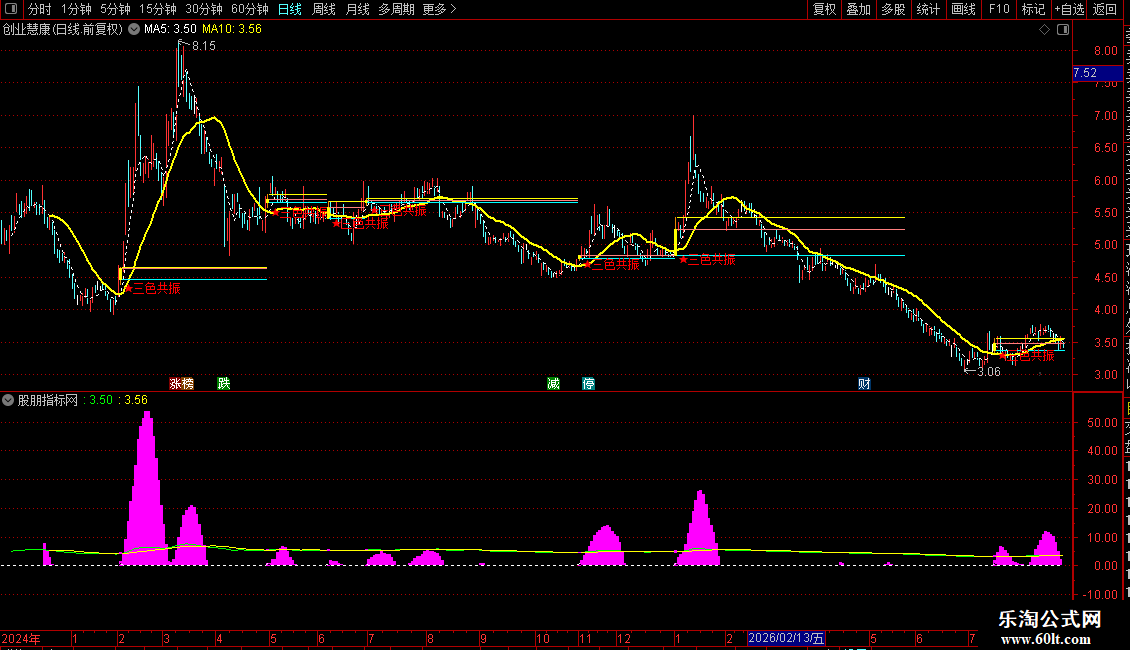Screen dimensions: 1130x650
Task: Click the -10.00 indicator axis value
Action: 1100,595
